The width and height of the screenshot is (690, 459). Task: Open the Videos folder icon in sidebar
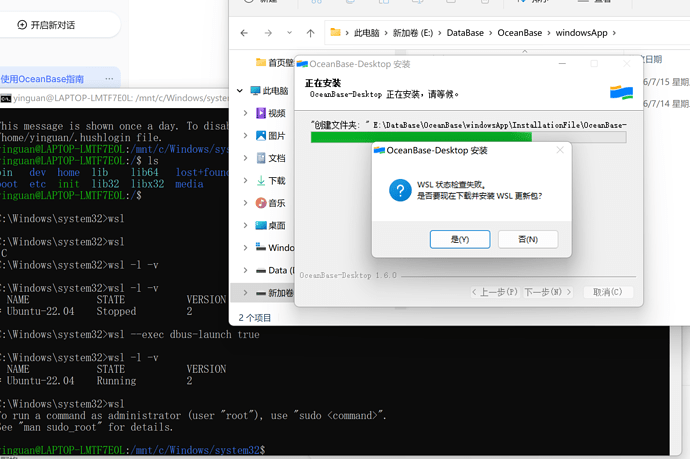tap(261, 113)
